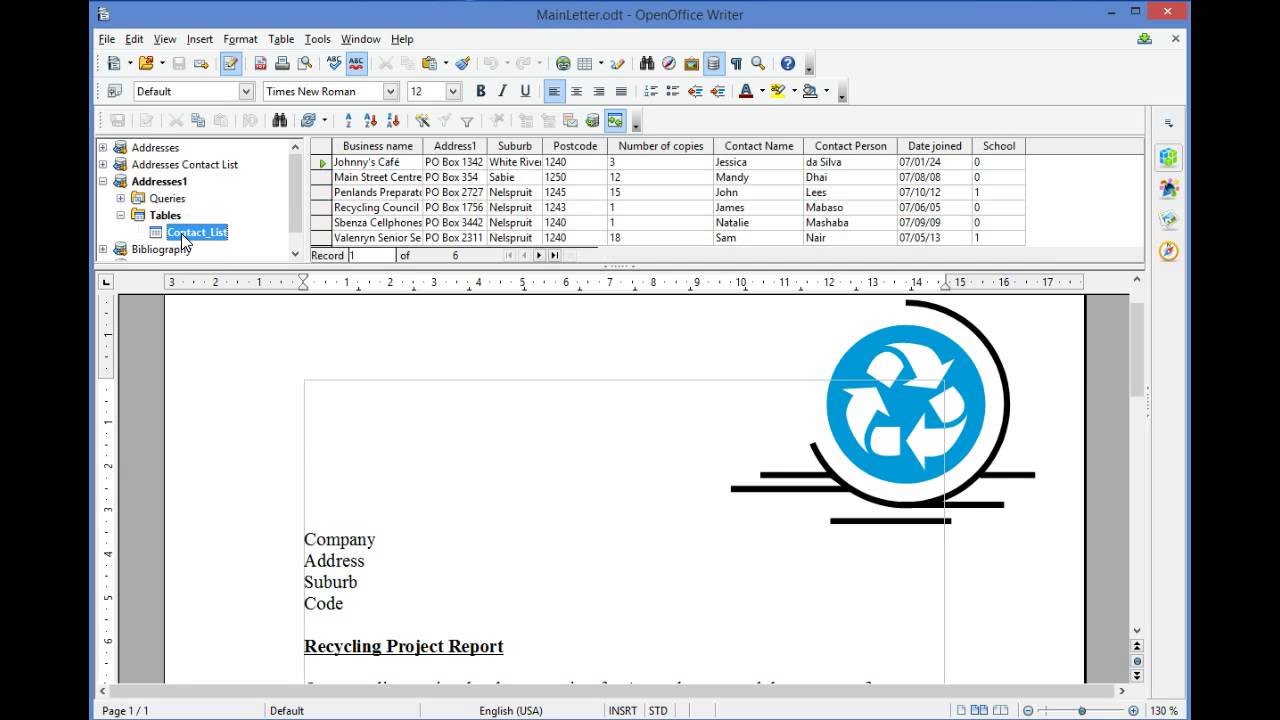This screenshot has height=720, width=1280.
Task: Click the Increase Indent icon
Action: click(717, 91)
